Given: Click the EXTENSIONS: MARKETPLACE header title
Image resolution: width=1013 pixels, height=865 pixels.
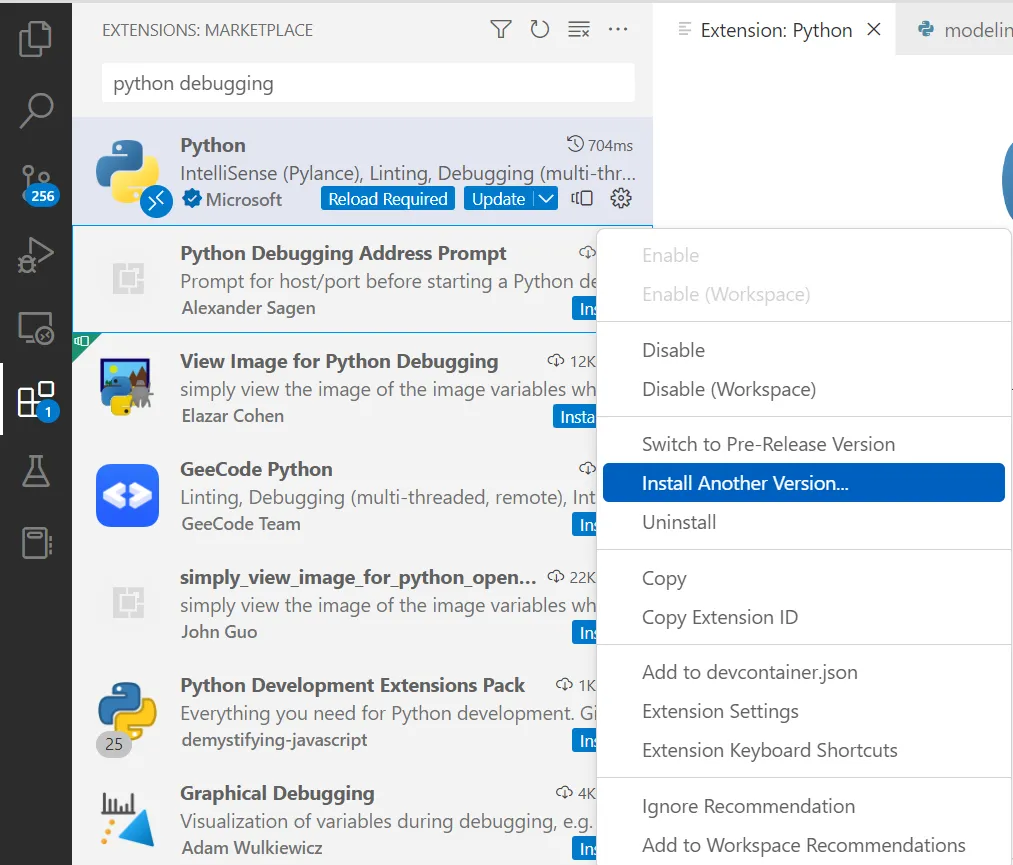Looking at the screenshot, I should tap(207, 30).
